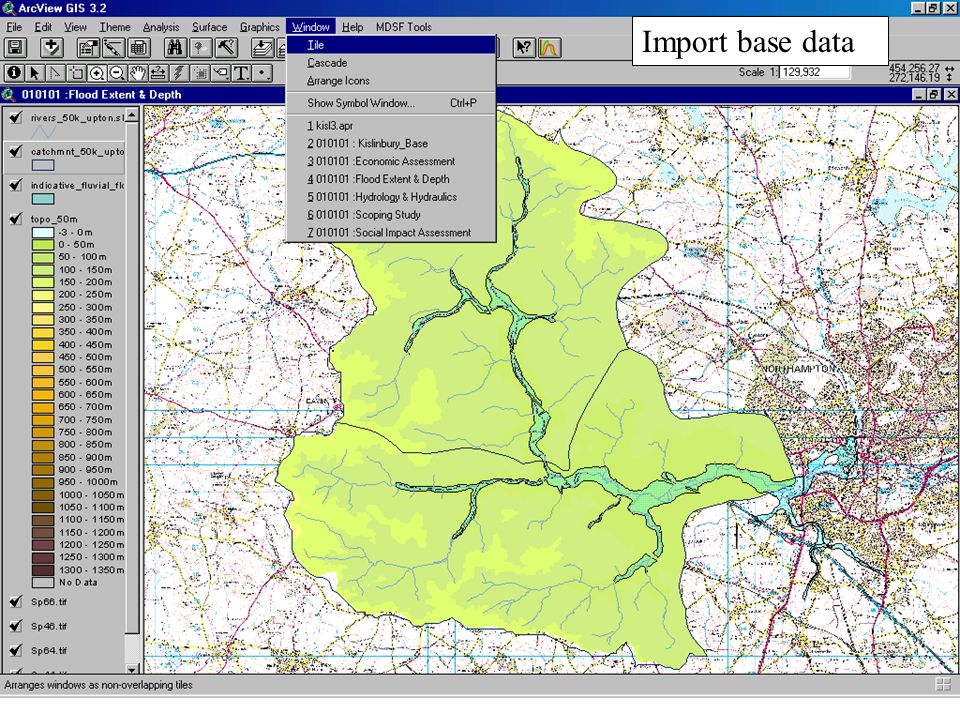This screenshot has width=960, height=720.
Task: Click the topo_50m theme name in legend
Action: (x=54, y=219)
